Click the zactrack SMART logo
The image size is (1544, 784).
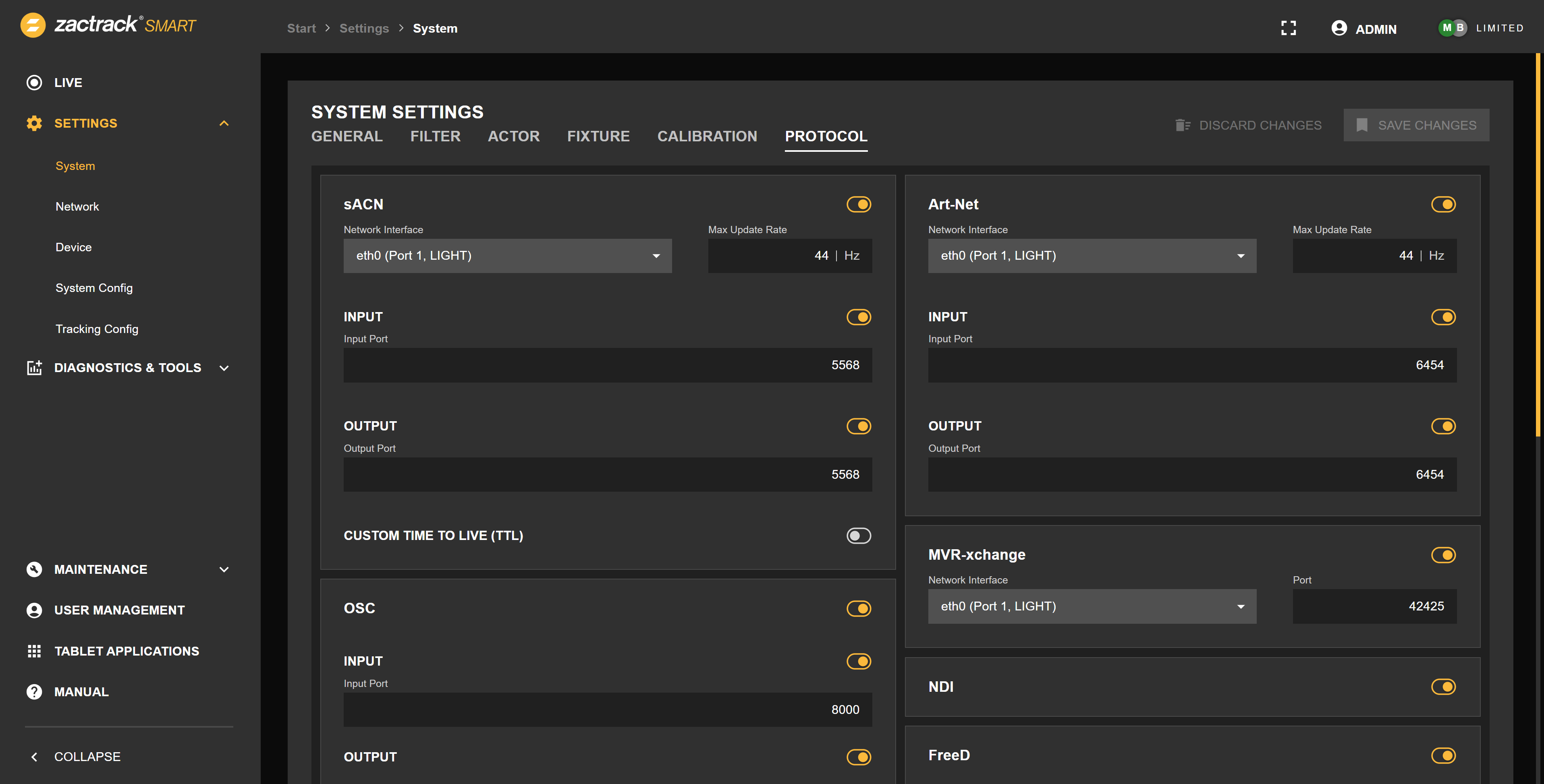click(x=108, y=25)
